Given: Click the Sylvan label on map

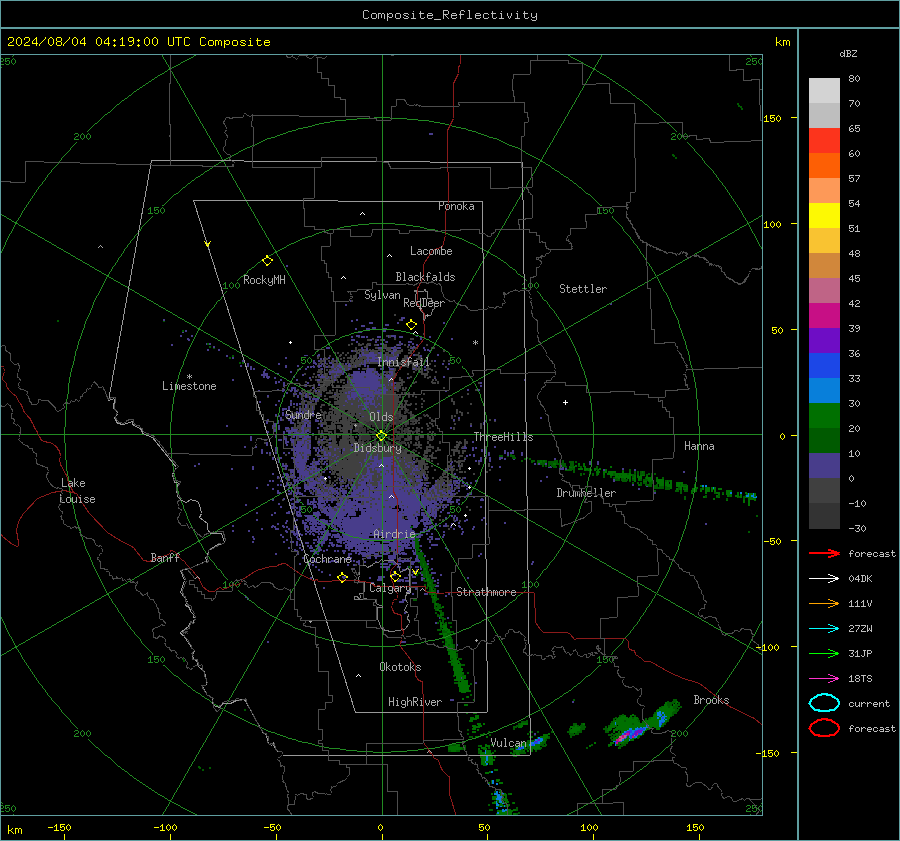Looking at the screenshot, I should (382, 295).
